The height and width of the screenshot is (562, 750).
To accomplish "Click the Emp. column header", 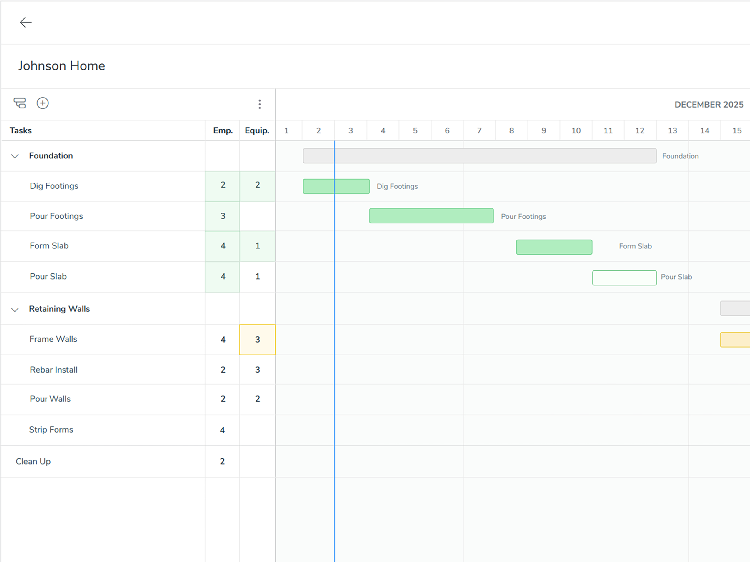I will [222, 130].
